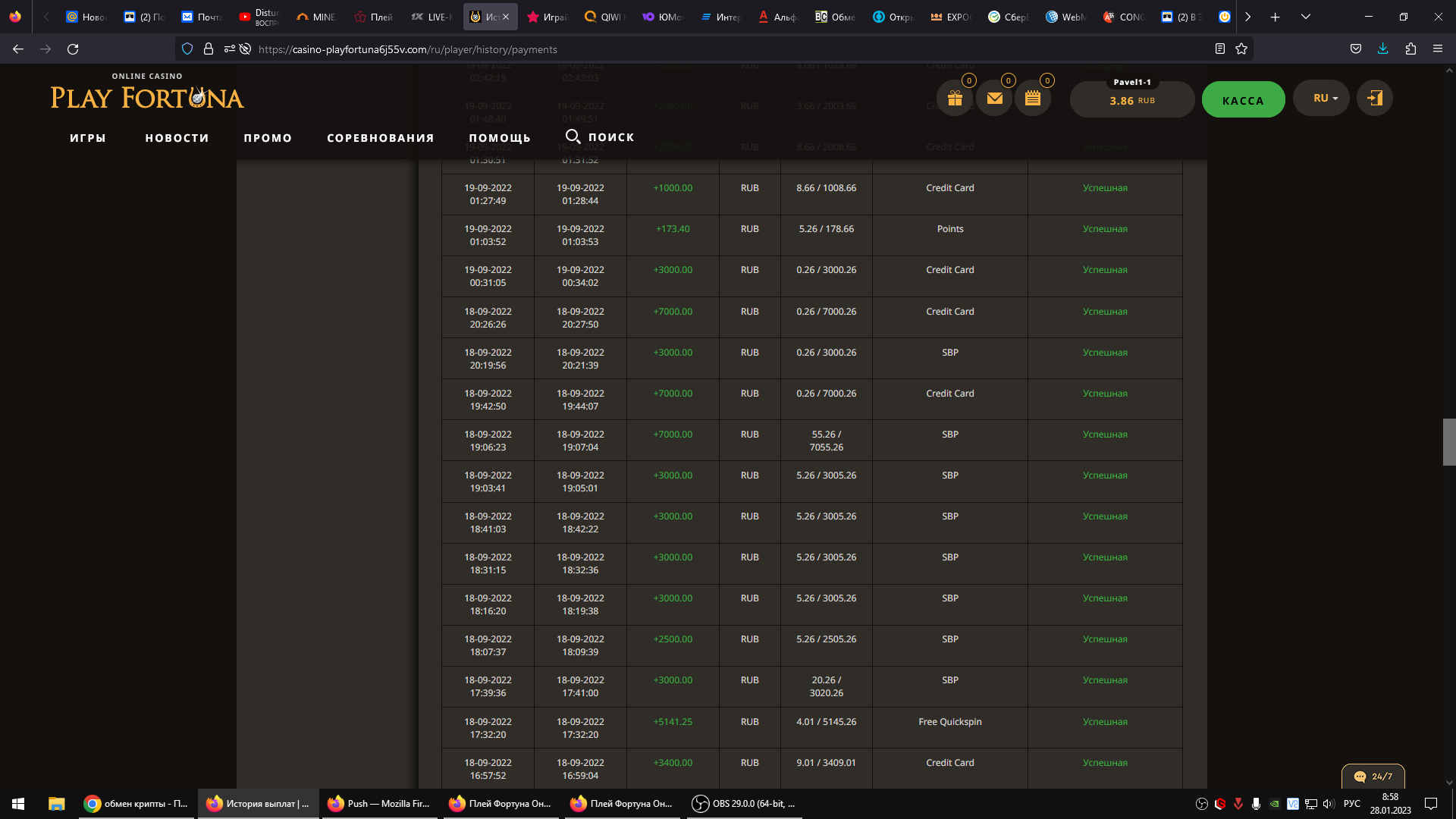Open Firefox downloads arrow icon
Viewport: 1456px width, 819px height.
pyautogui.click(x=1382, y=49)
